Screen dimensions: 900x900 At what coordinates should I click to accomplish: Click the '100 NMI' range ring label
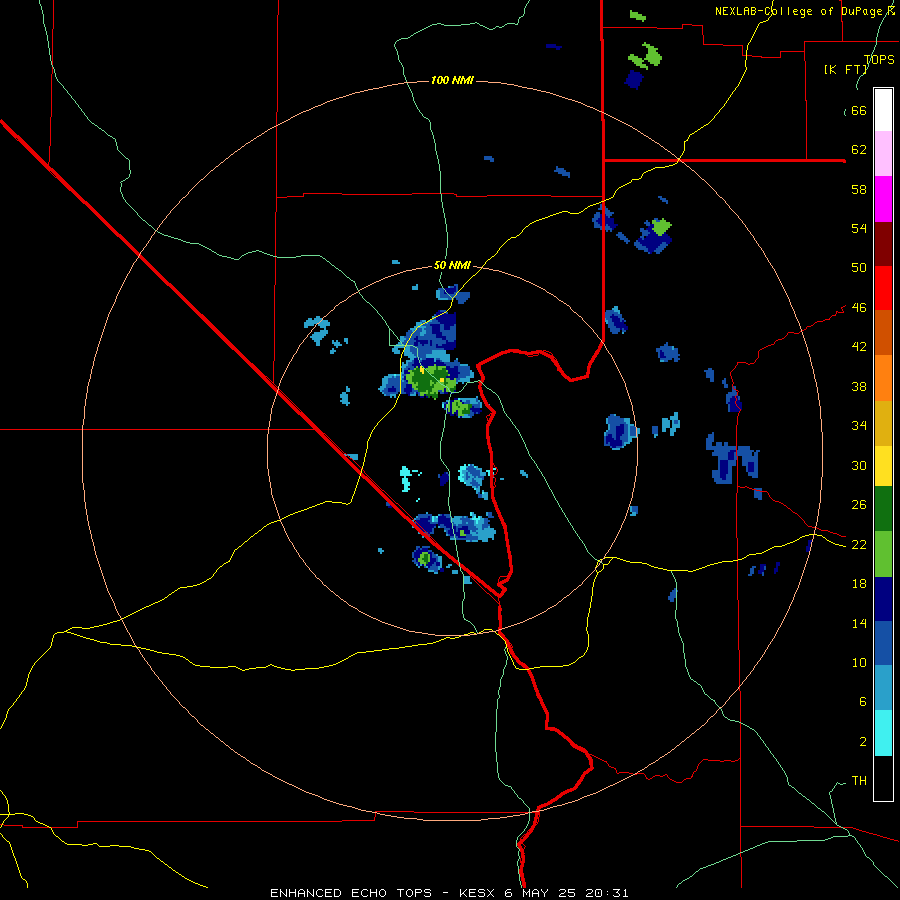(x=452, y=80)
